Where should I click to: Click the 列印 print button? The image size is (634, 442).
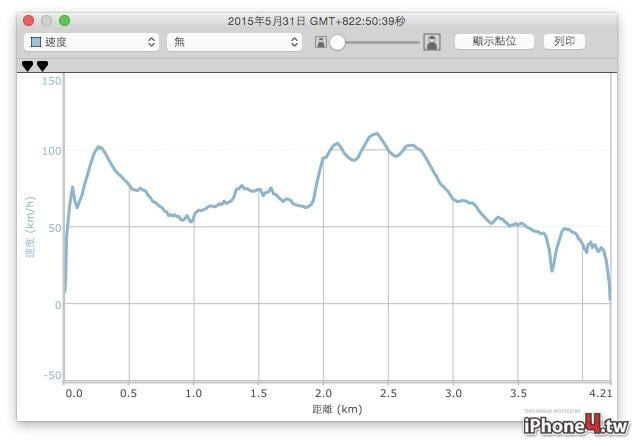pos(564,41)
